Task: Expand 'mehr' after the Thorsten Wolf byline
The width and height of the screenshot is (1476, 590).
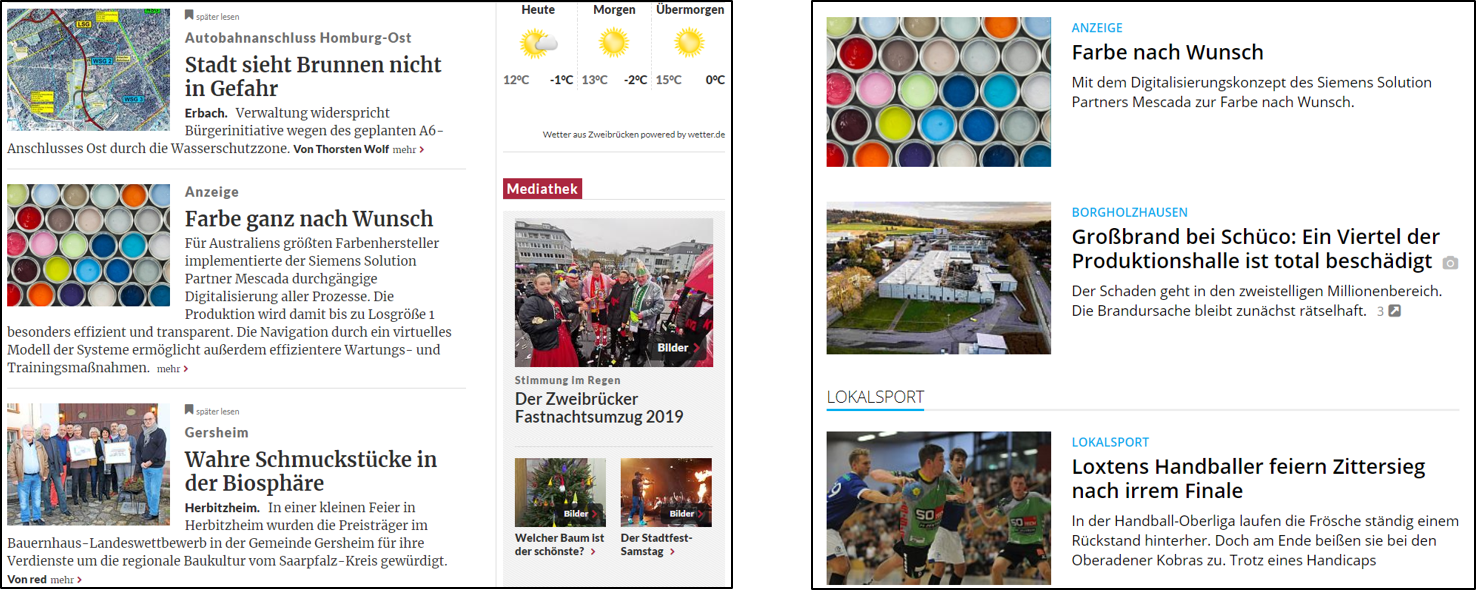Action: point(408,149)
